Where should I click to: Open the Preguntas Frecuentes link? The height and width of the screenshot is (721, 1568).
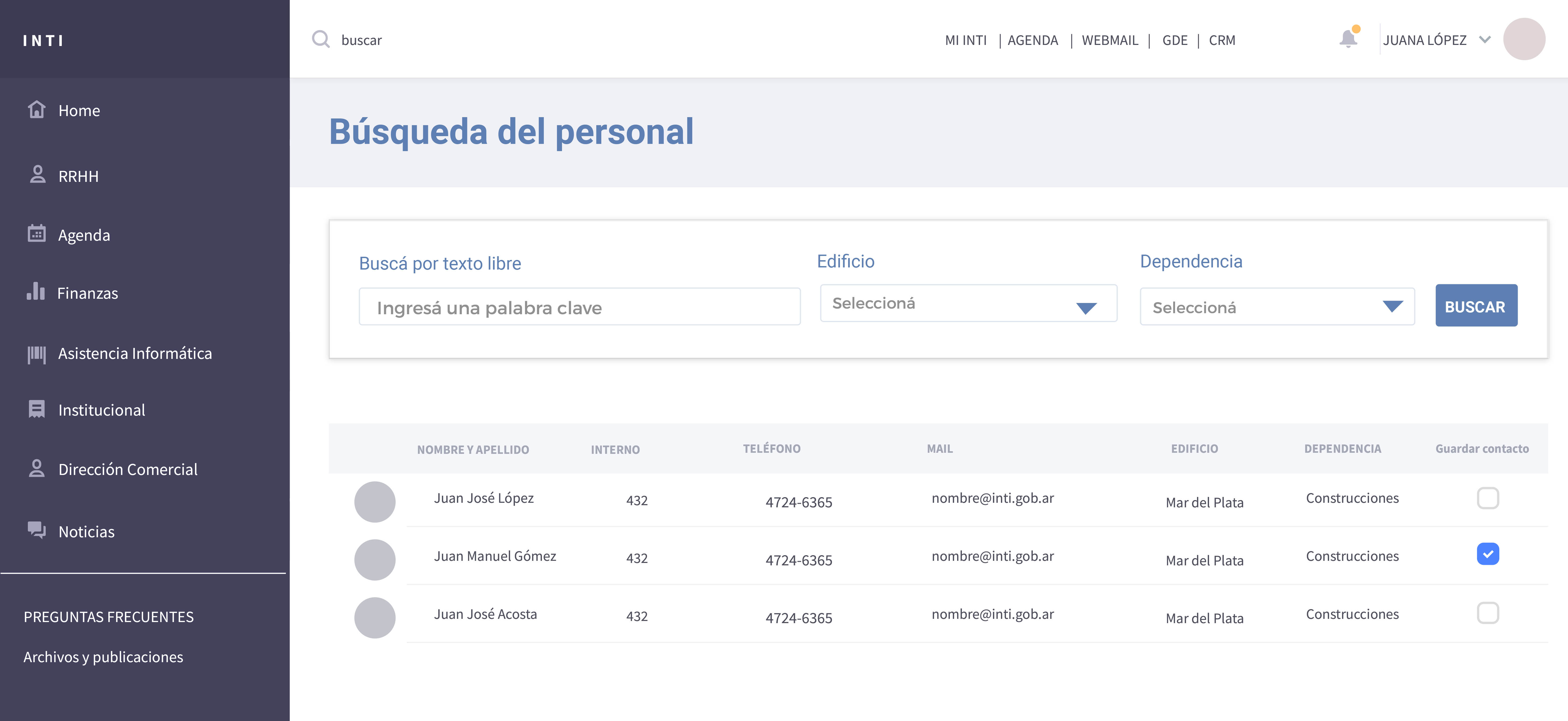click(x=108, y=617)
